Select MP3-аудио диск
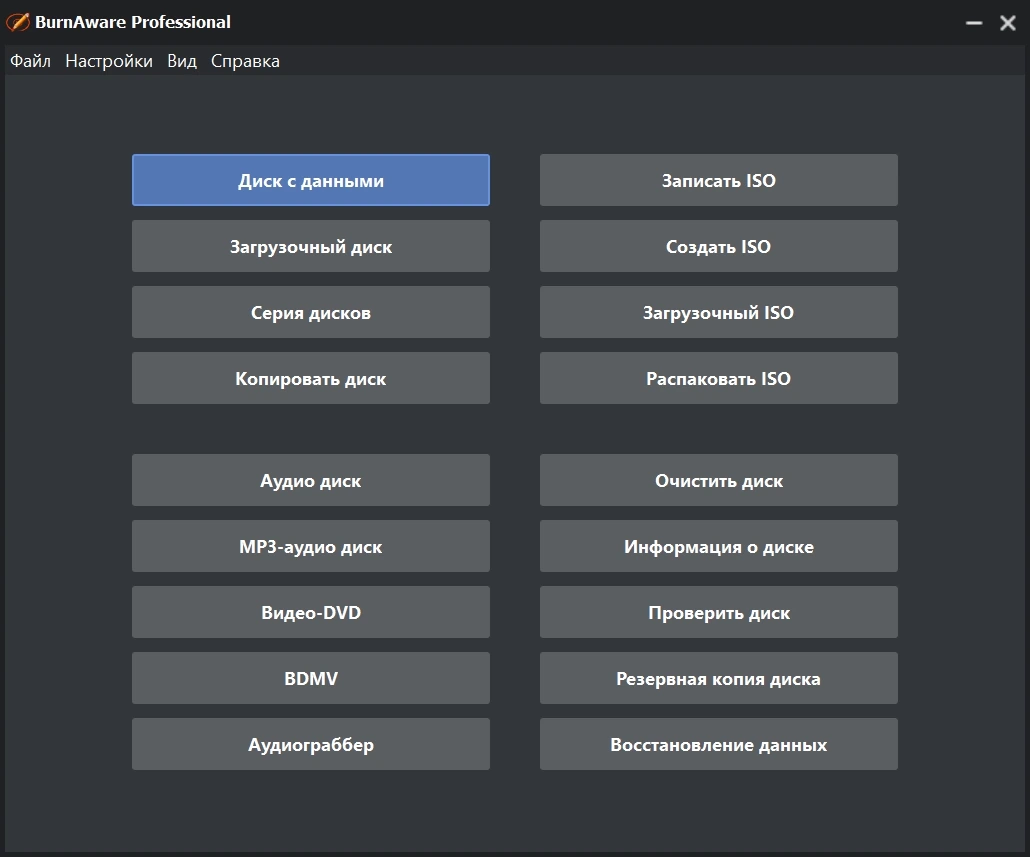1030x857 pixels. pyautogui.click(x=311, y=546)
